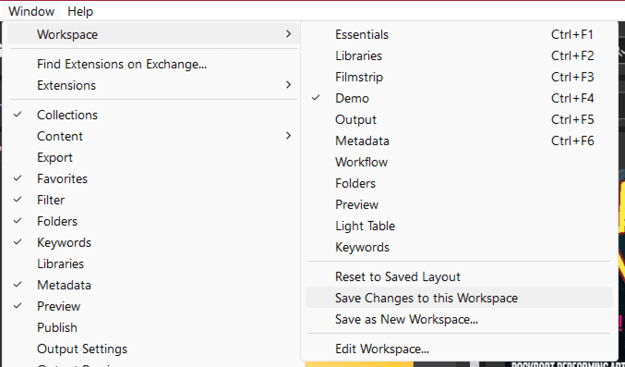The height and width of the screenshot is (367, 625).
Task: Expand the Extensions submenu
Action: click(153, 85)
